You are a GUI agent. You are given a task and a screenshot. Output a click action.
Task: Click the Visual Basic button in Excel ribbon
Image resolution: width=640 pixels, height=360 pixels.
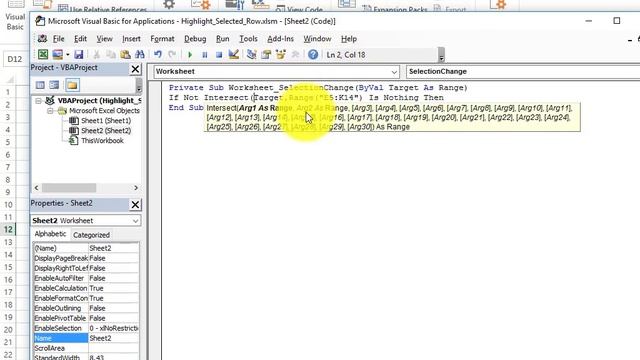coord(15,16)
